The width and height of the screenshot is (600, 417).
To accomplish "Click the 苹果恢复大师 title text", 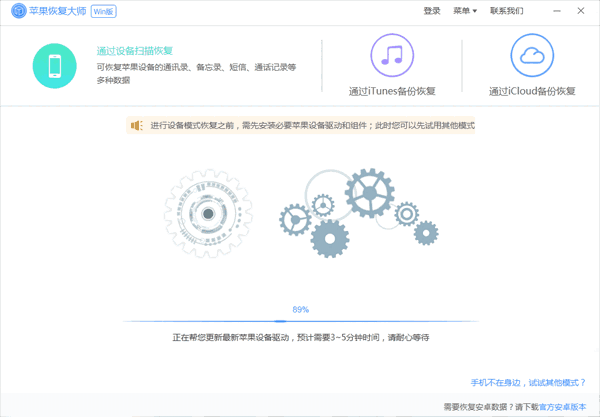I will pyautogui.click(x=58, y=11).
